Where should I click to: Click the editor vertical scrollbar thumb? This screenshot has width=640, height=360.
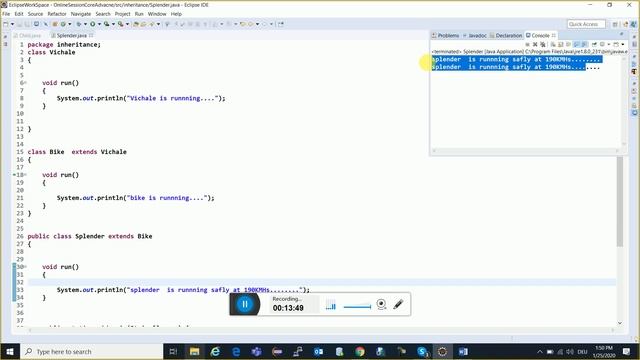[620, 201]
